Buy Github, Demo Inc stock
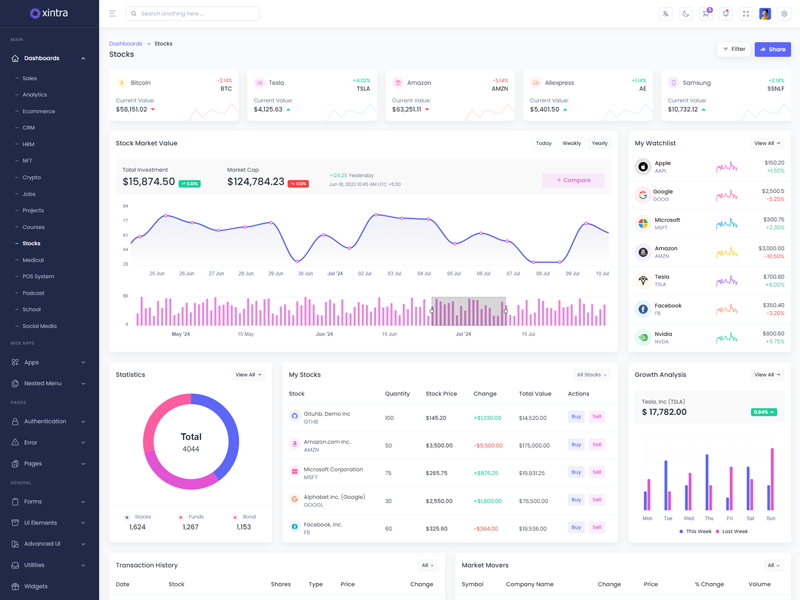The image size is (800, 600). click(x=576, y=417)
